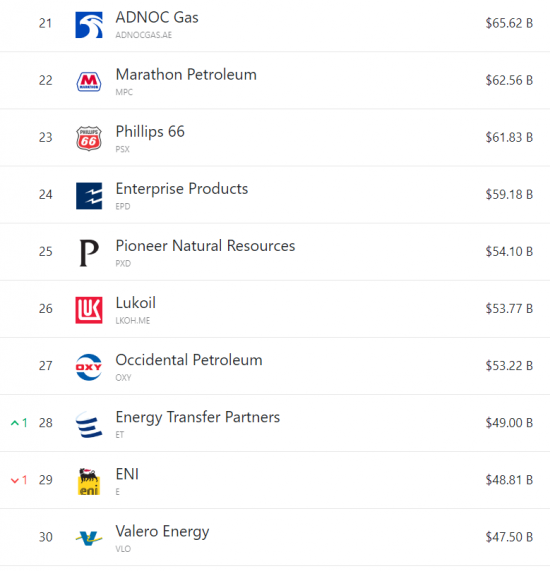Click the Phillips 66 shield logo
This screenshot has height=571, width=550.
click(x=89, y=138)
